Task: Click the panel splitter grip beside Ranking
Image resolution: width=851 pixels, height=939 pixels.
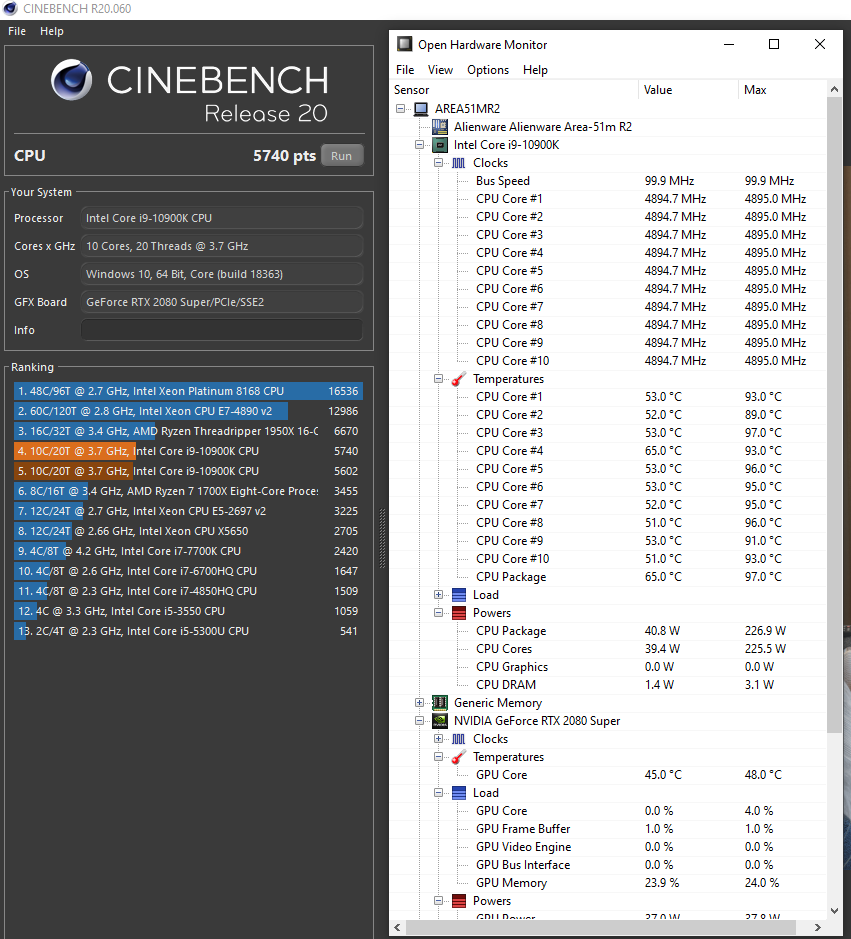Action: [x=383, y=538]
